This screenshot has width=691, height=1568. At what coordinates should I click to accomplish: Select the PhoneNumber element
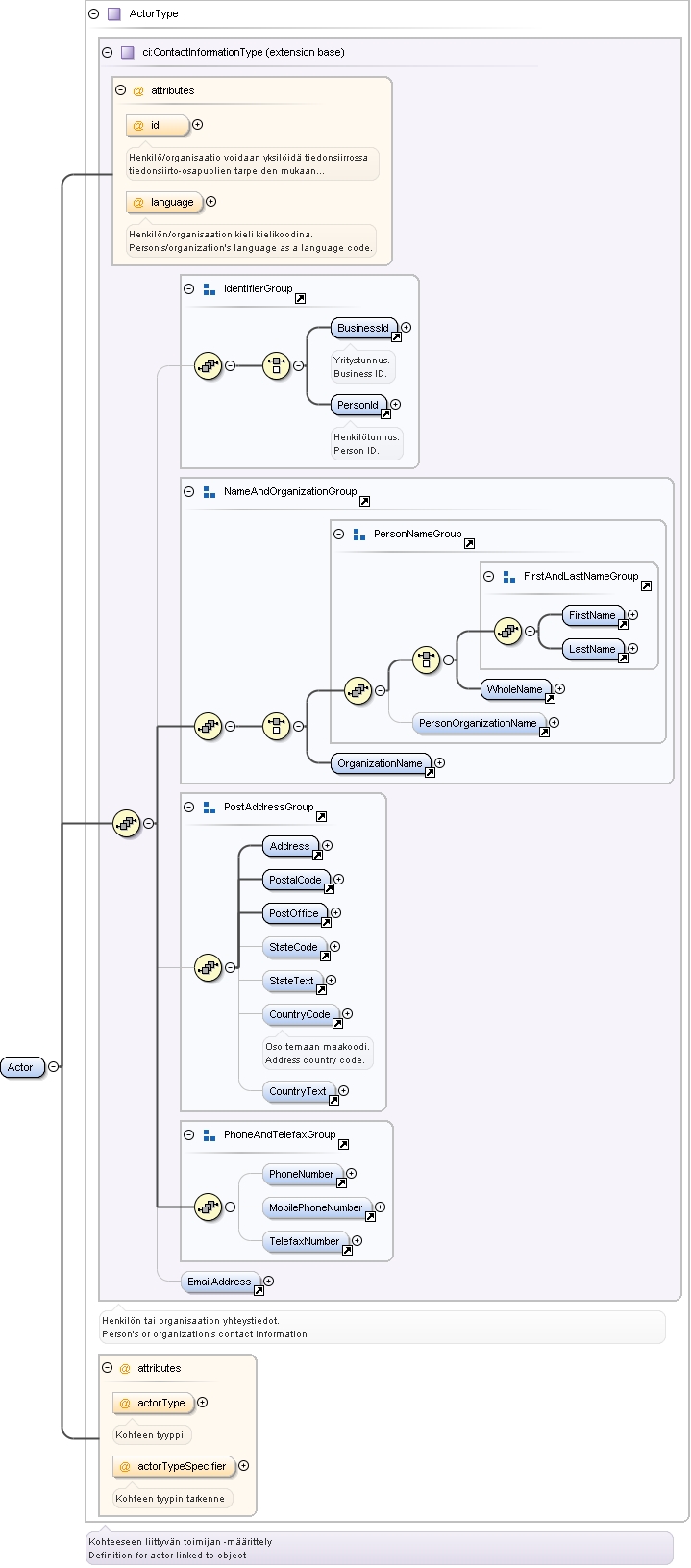click(302, 1174)
